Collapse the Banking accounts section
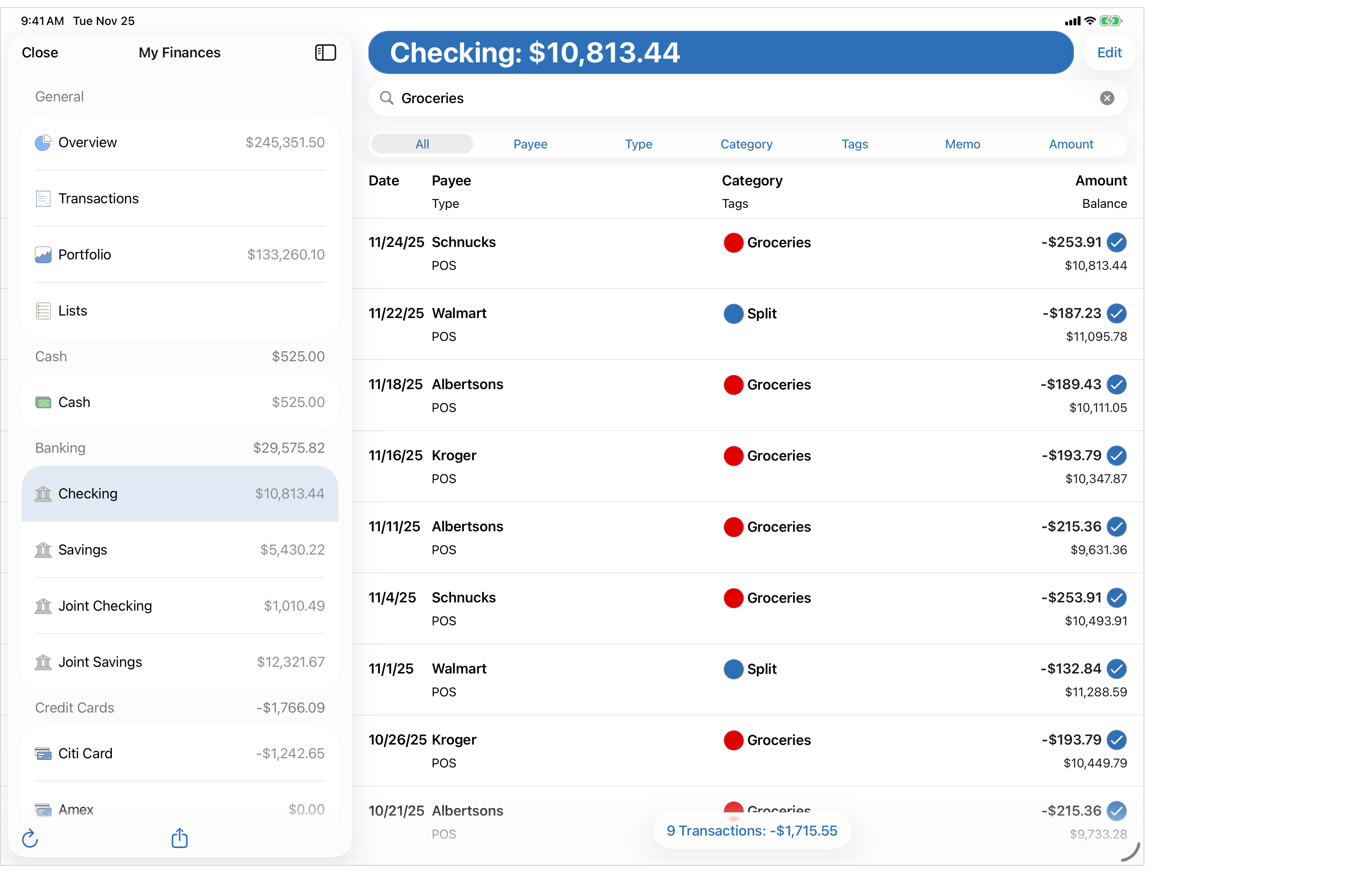The height and width of the screenshot is (873, 1372). point(60,448)
